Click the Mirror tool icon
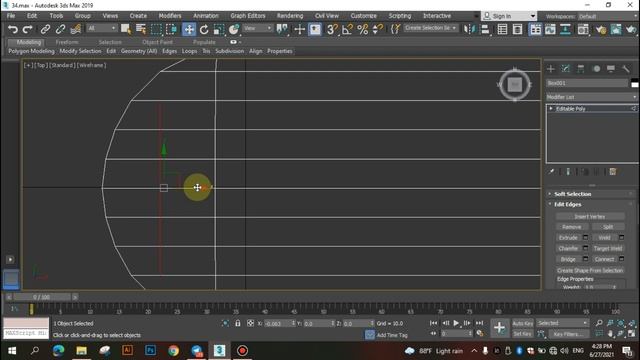This screenshot has width=640, height=360. click(x=470, y=29)
